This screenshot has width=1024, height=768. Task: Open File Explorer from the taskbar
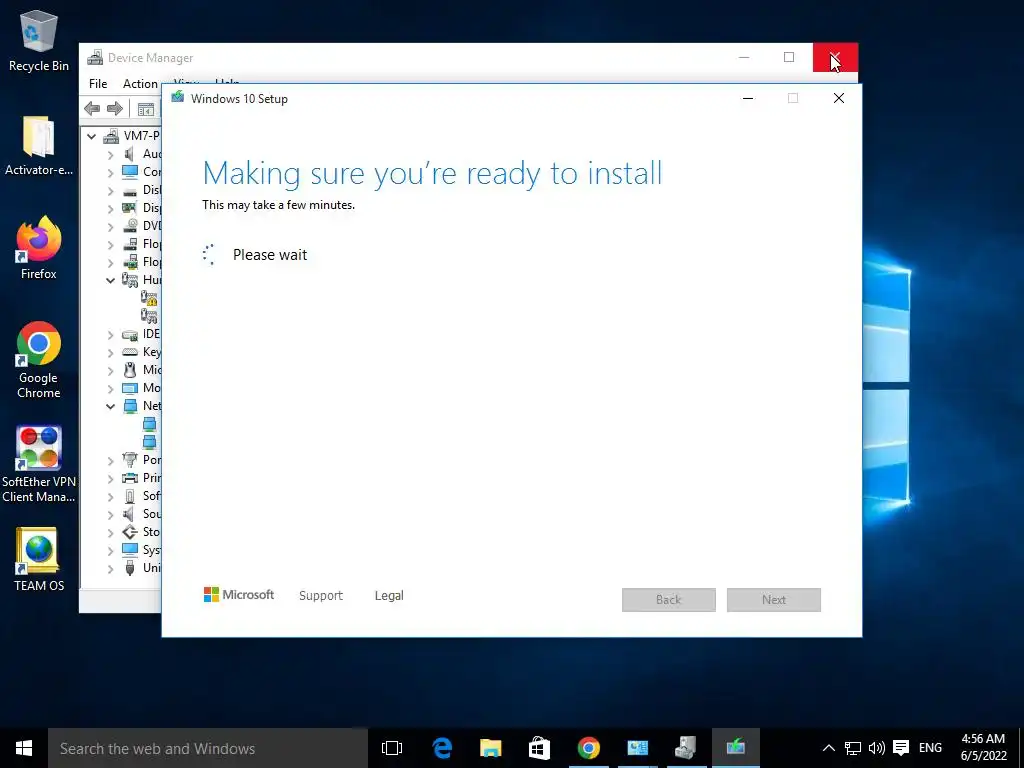pos(490,748)
